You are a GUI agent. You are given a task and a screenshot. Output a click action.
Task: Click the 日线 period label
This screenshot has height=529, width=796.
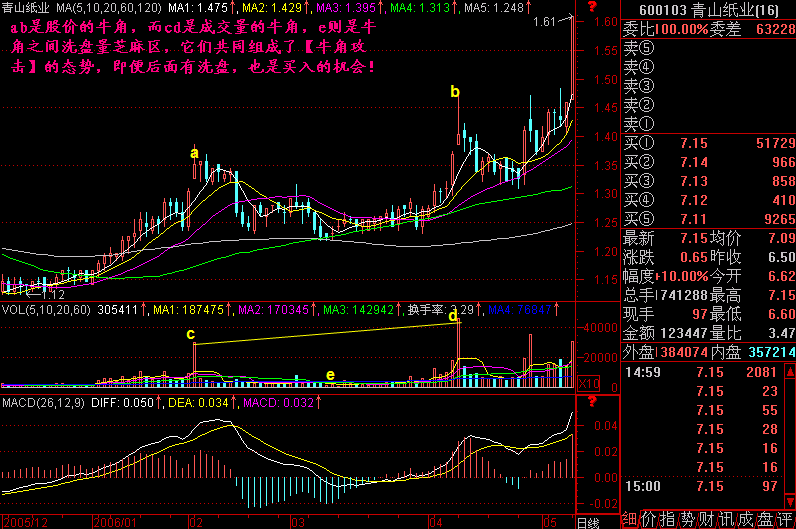(x=589, y=522)
